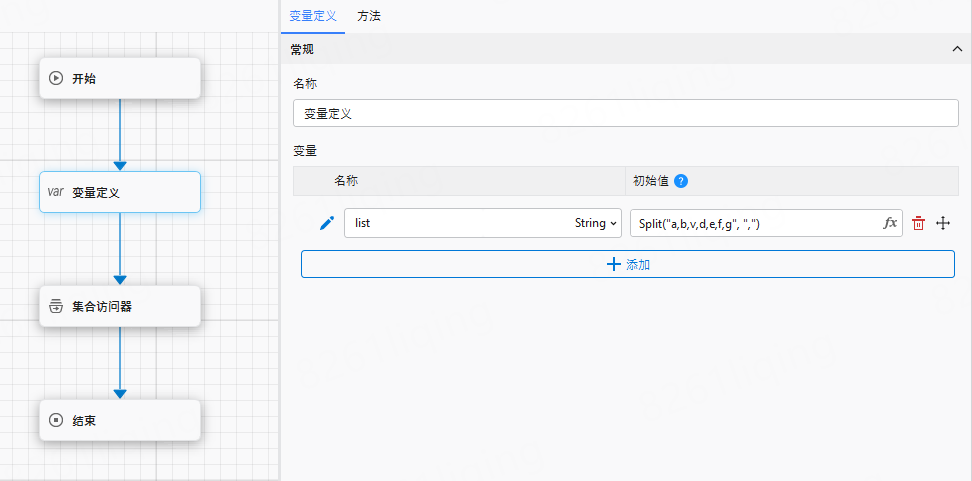The width and height of the screenshot is (972, 481).
Task: Select the 结束 node in the flowchart
Action: click(x=120, y=421)
